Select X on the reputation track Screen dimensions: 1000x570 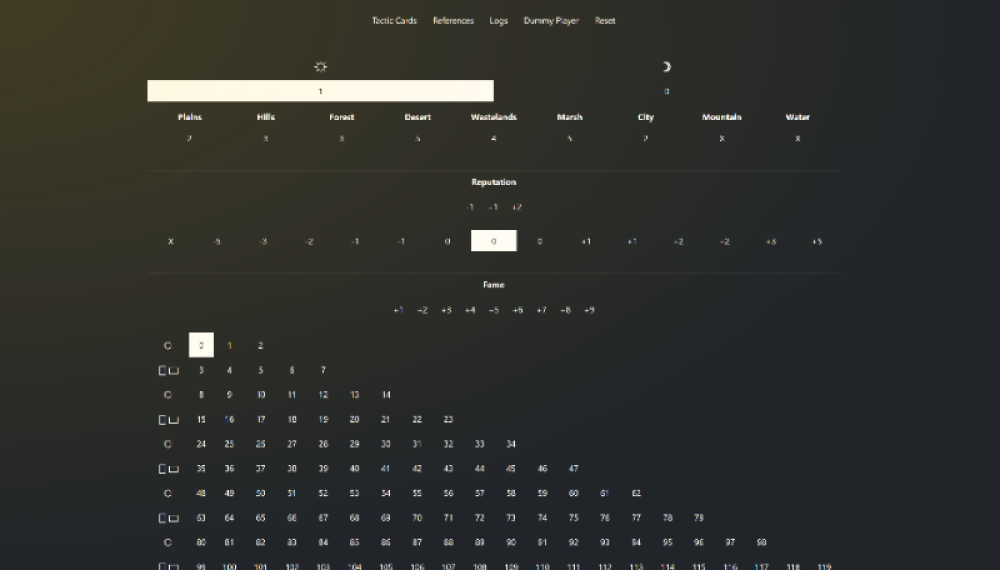[171, 242]
